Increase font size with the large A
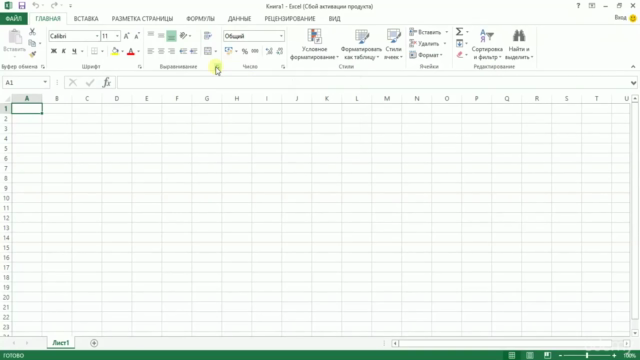This screenshot has height=360, width=640. [x=127, y=36]
